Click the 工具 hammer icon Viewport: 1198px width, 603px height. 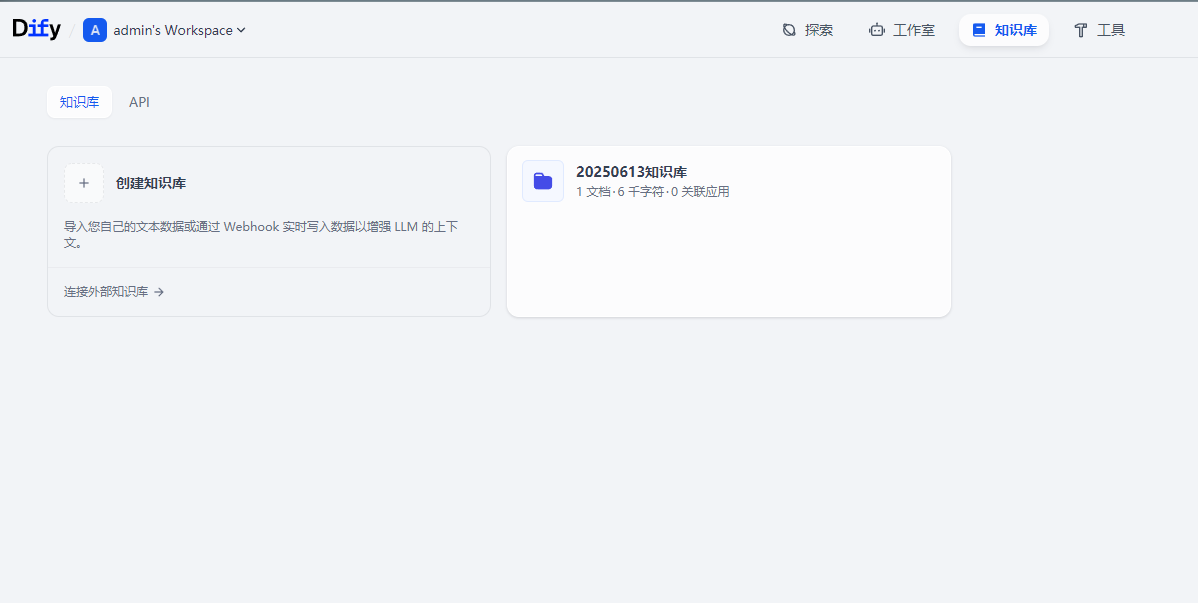click(x=1081, y=30)
